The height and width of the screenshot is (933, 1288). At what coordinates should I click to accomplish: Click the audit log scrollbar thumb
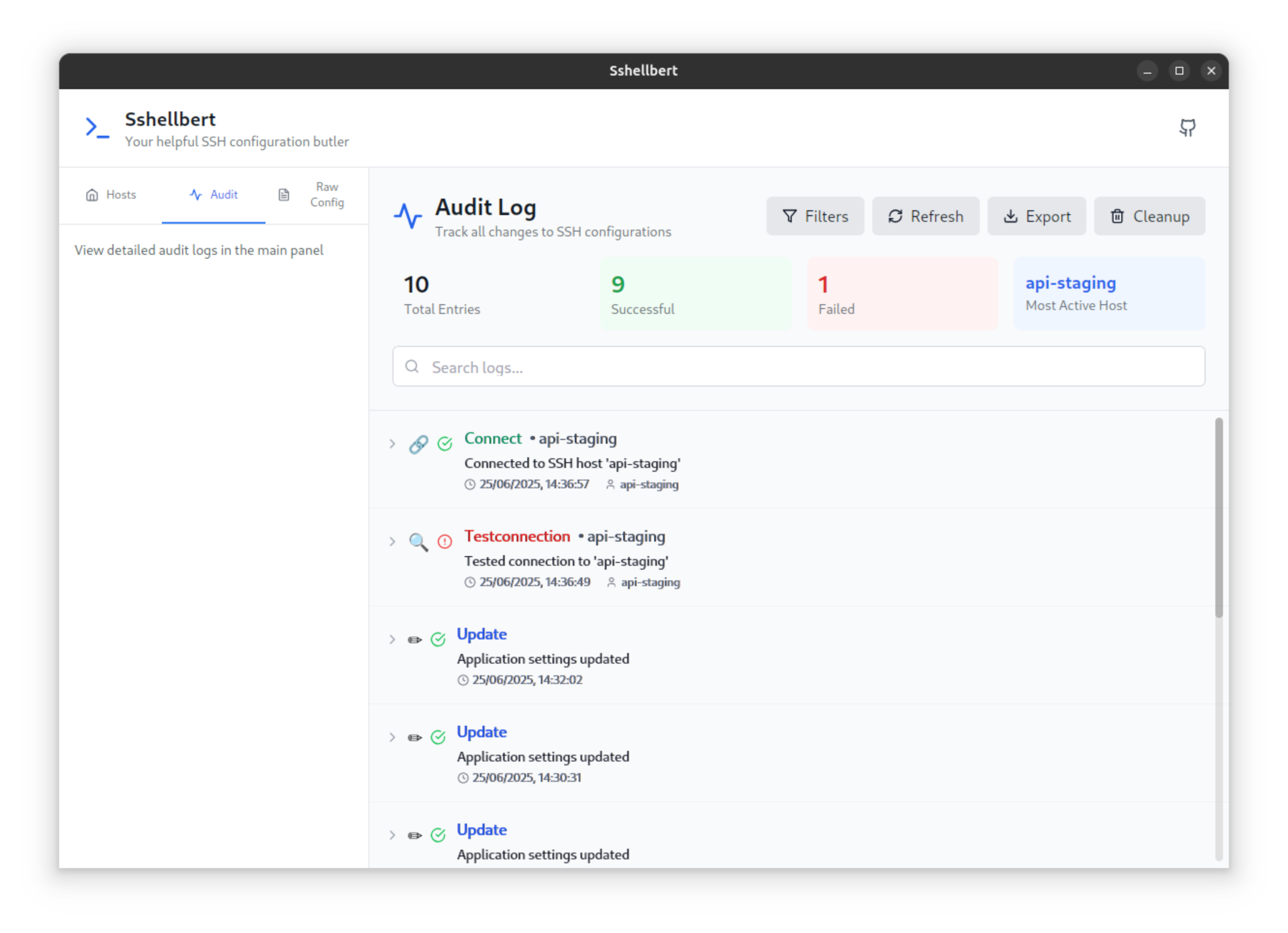click(1219, 518)
